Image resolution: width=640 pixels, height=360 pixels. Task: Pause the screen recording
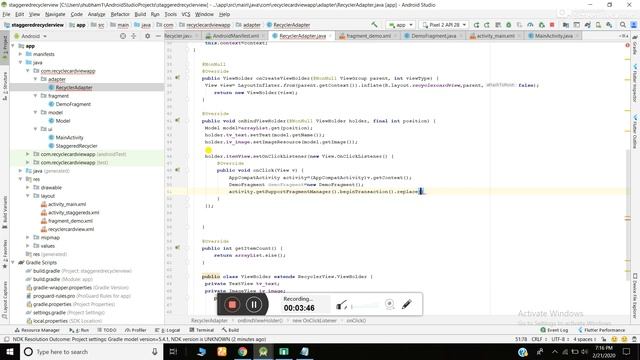[253, 304]
